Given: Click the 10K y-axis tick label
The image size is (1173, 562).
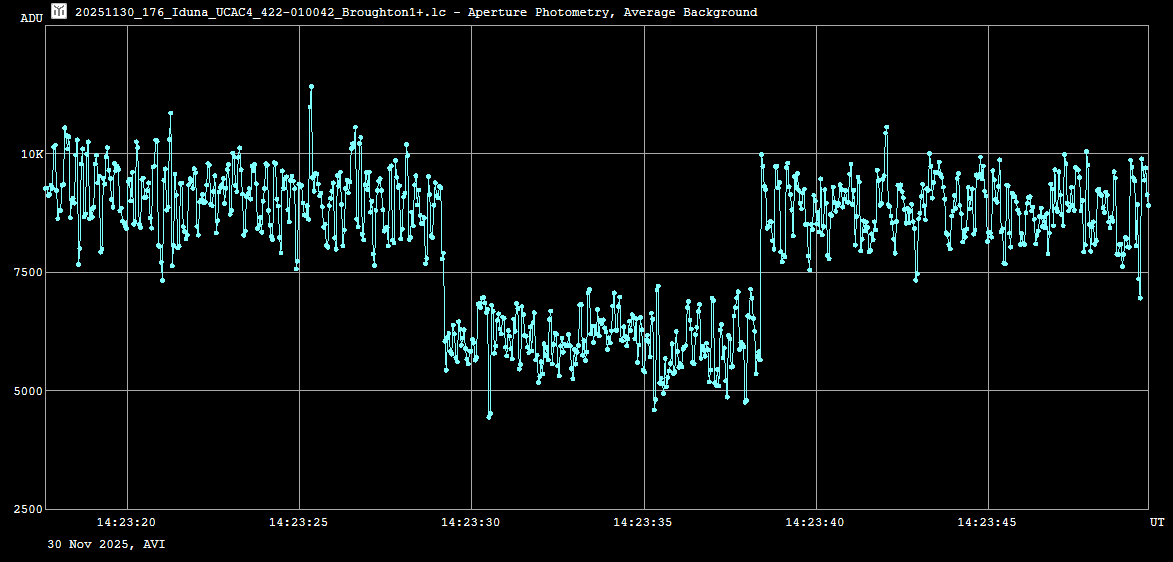Looking at the screenshot, I should coord(32,154).
